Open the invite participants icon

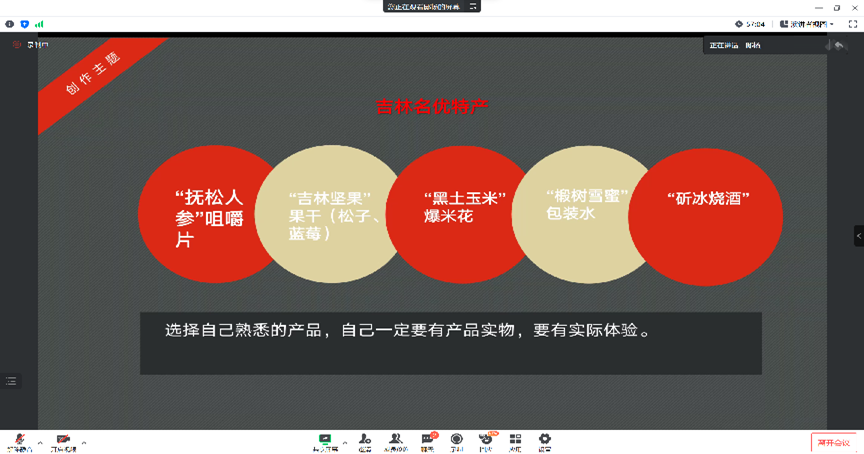click(x=365, y=442)
